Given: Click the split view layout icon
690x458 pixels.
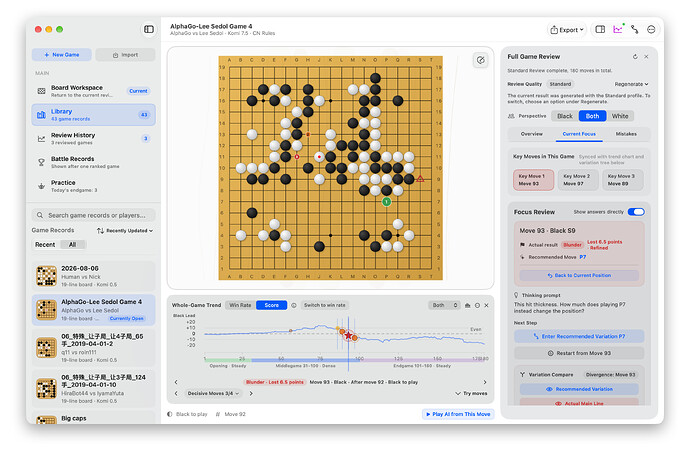Looking at the screenshot, I should 600,29.
